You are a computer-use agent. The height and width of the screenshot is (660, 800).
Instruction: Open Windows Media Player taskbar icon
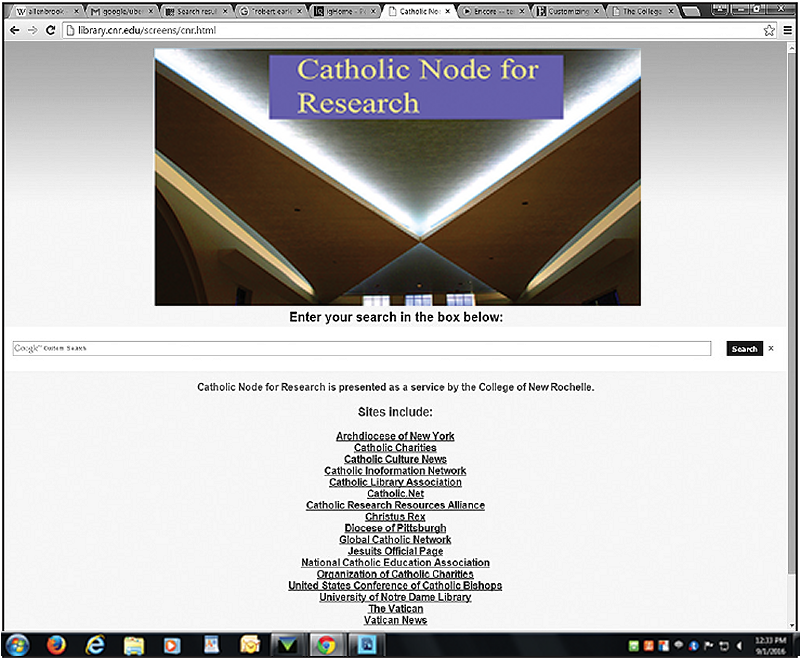(x=172, y=646)
